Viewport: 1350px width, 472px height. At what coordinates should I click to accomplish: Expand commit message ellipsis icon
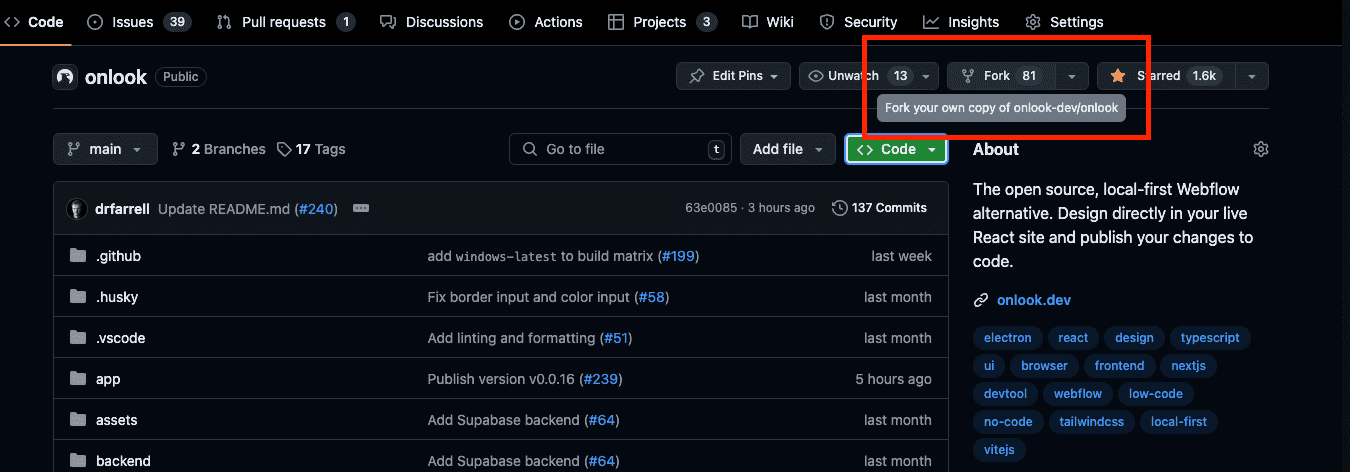click(x=361, y=208)
